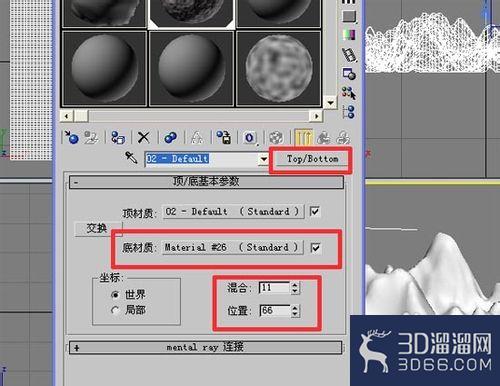Toggle the bottom material (底材质) checkbox
The image size is (500, 386).
tap(315, 248)
